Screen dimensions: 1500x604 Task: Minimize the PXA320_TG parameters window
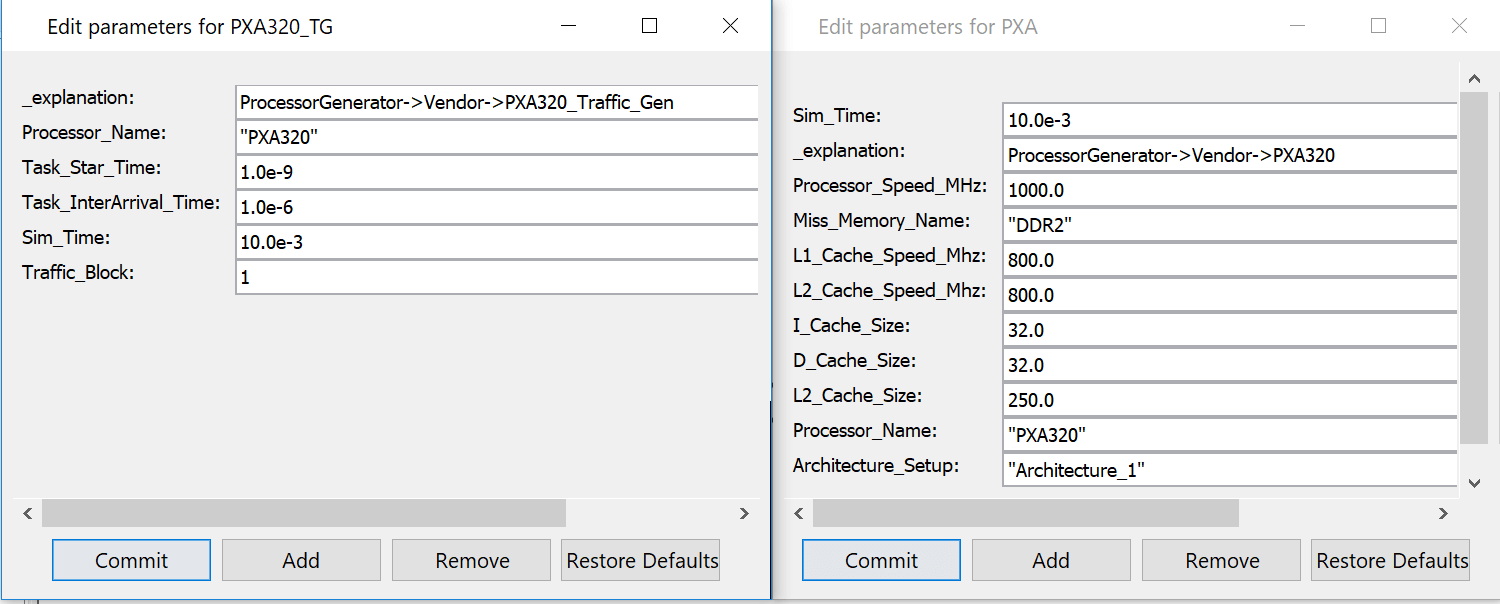click(568, 26)
